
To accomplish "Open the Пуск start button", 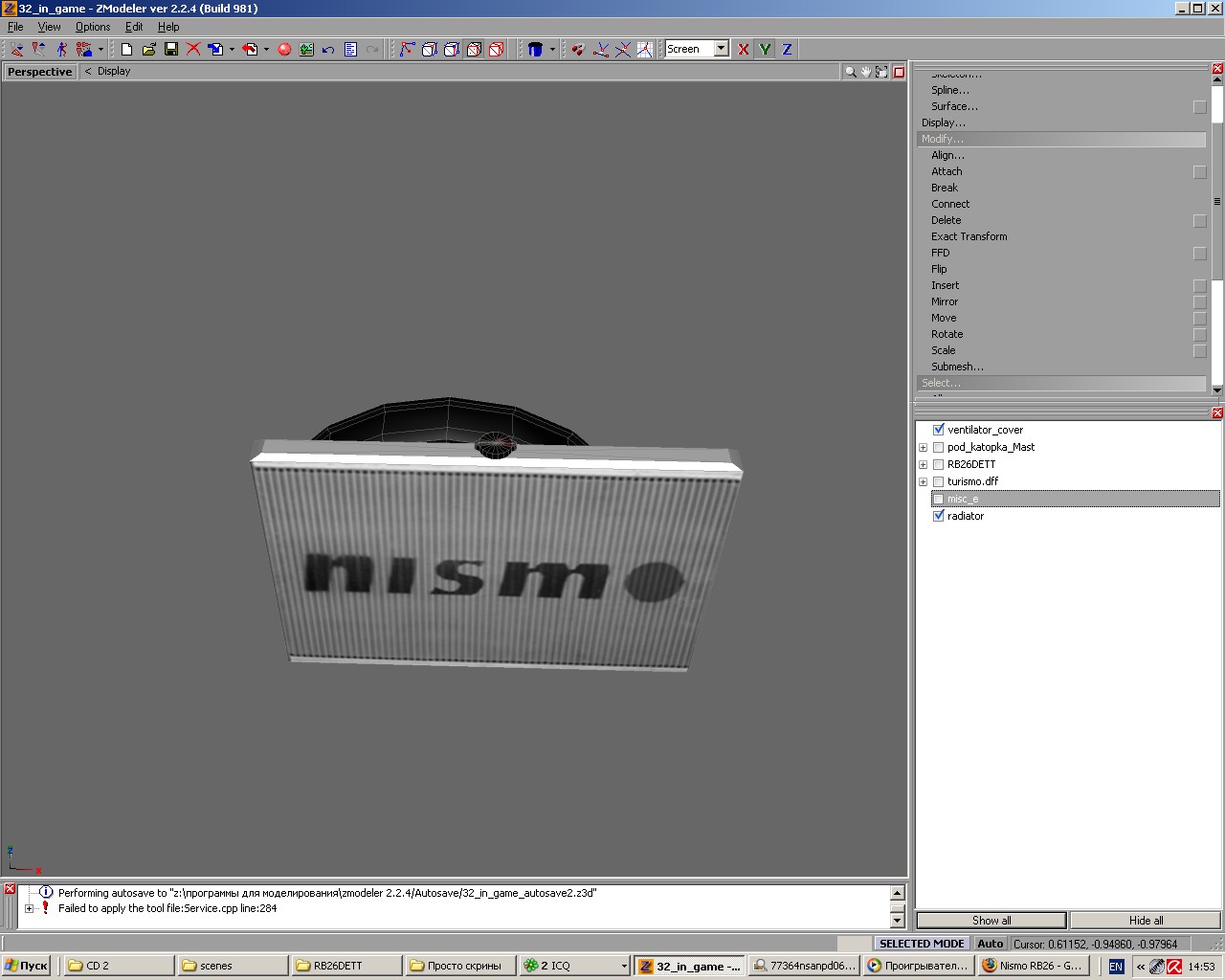I will coord(28,966).
